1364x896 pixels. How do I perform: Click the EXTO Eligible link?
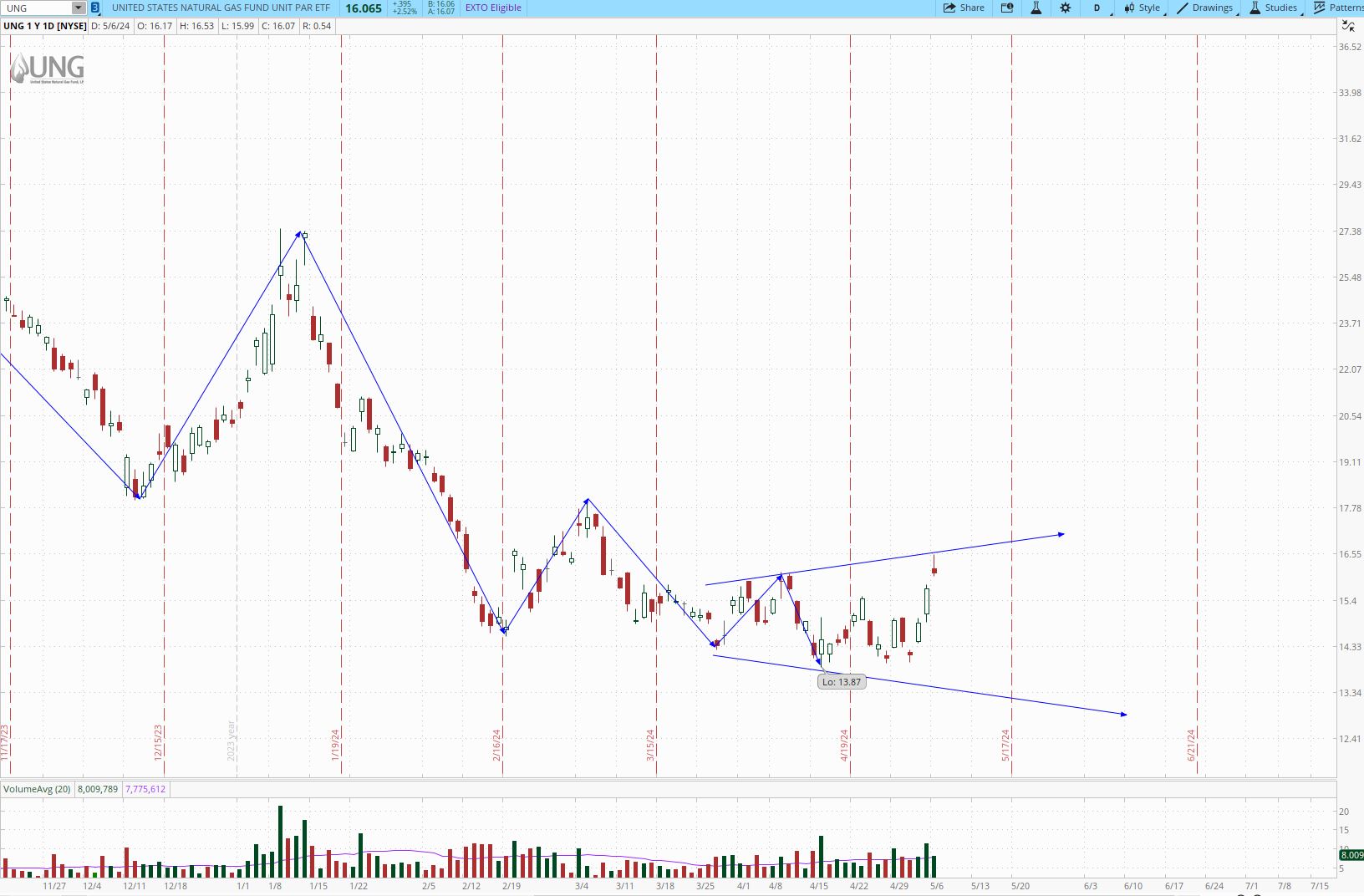pyautogui.click(x=493, y=8)
